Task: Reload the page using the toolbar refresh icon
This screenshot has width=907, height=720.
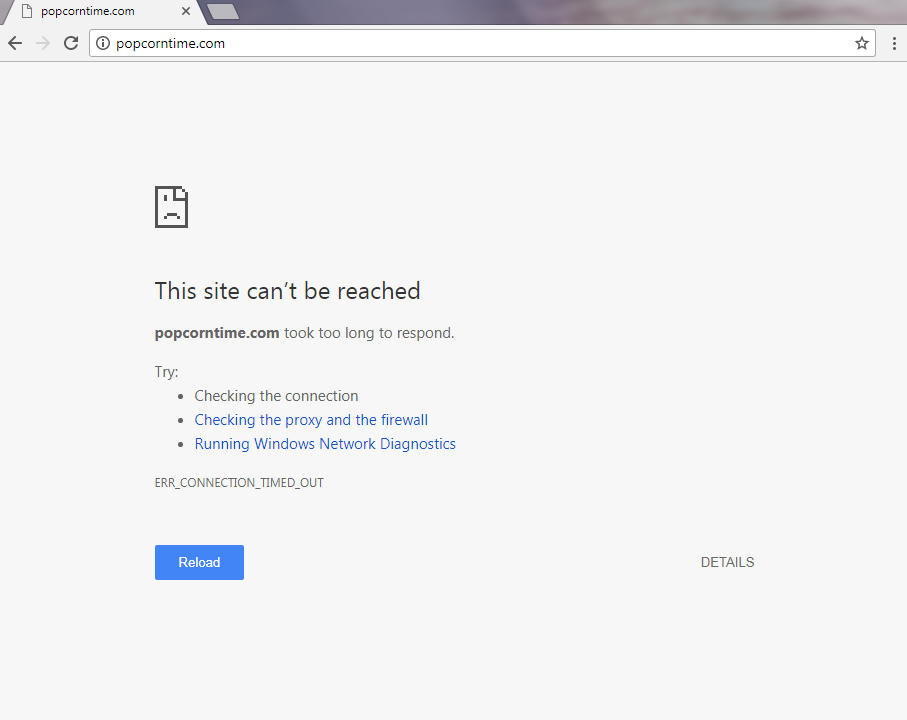Action: [71, 43]
